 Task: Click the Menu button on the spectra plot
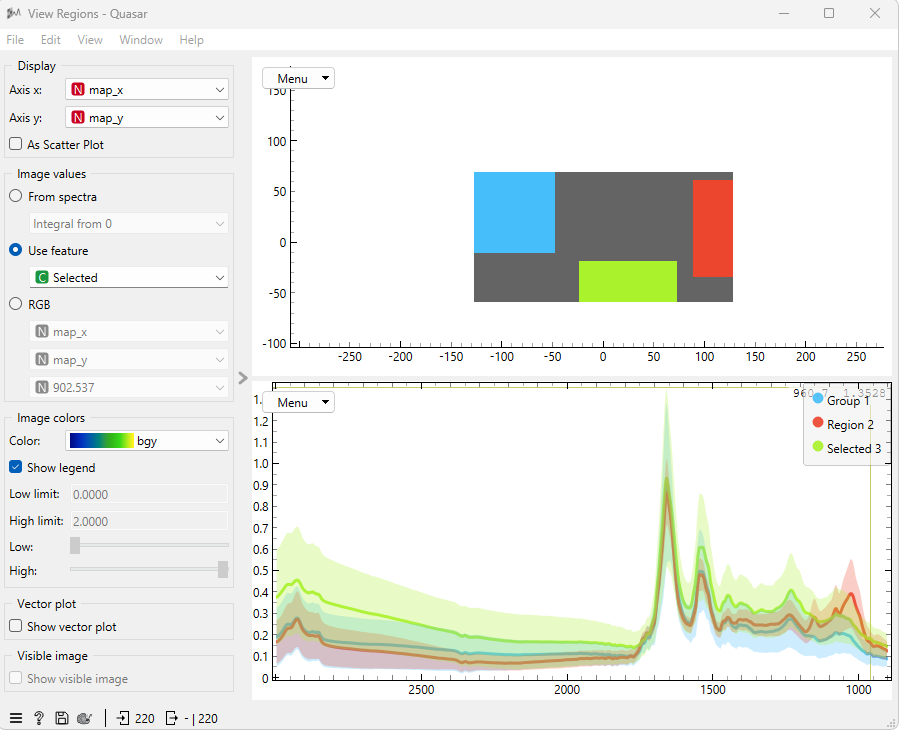pos(298,402)
